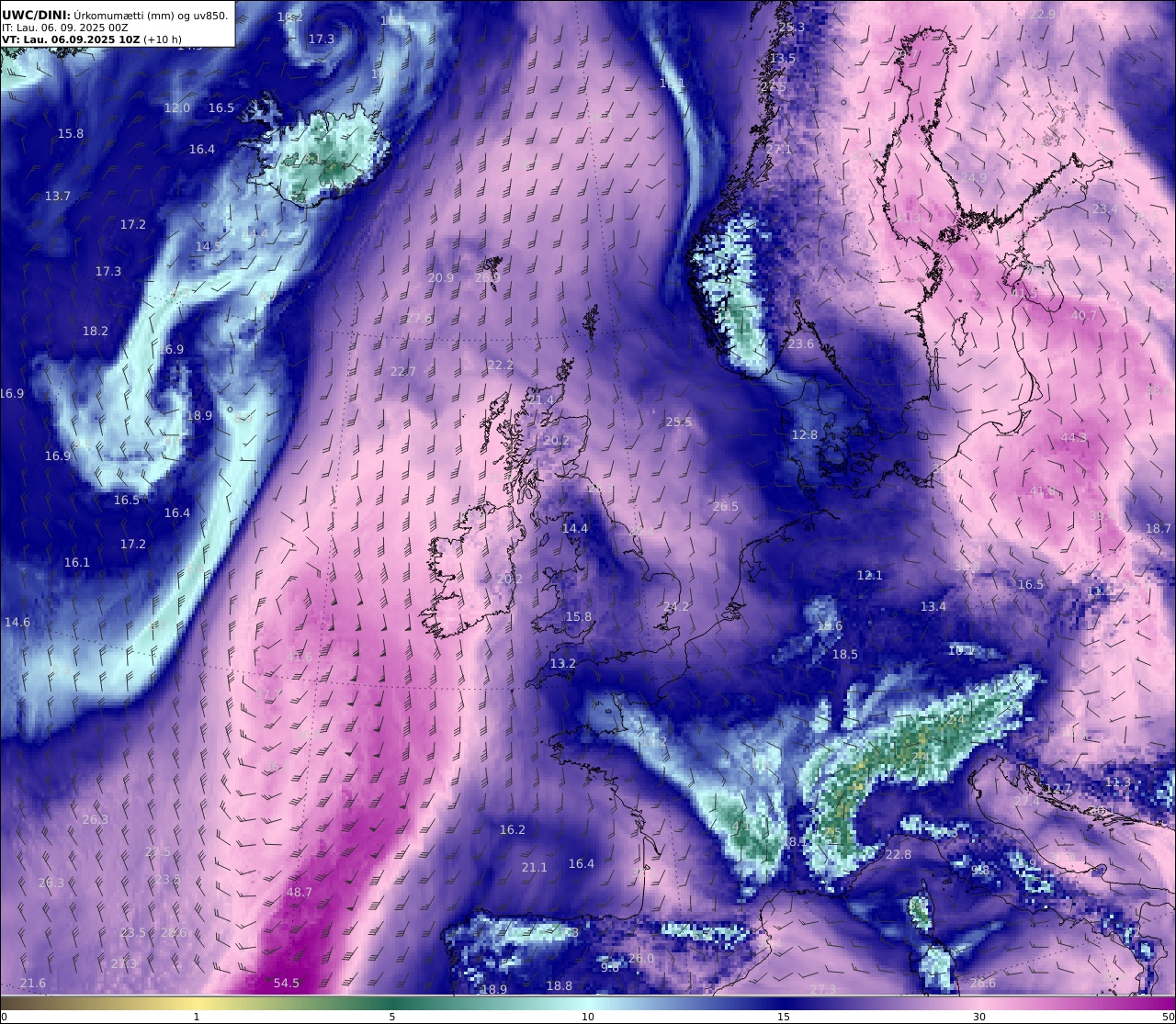Click the 41.6 value west of Ireland

pos(300,657)
